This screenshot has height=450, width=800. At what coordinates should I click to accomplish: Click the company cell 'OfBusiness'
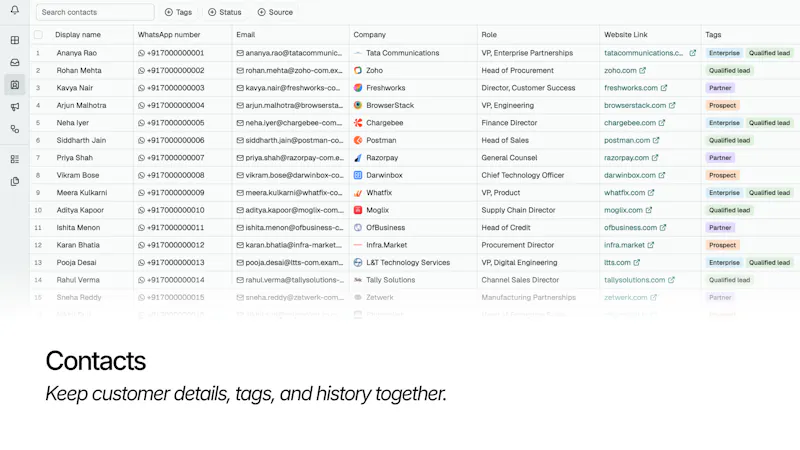[385, 228]
